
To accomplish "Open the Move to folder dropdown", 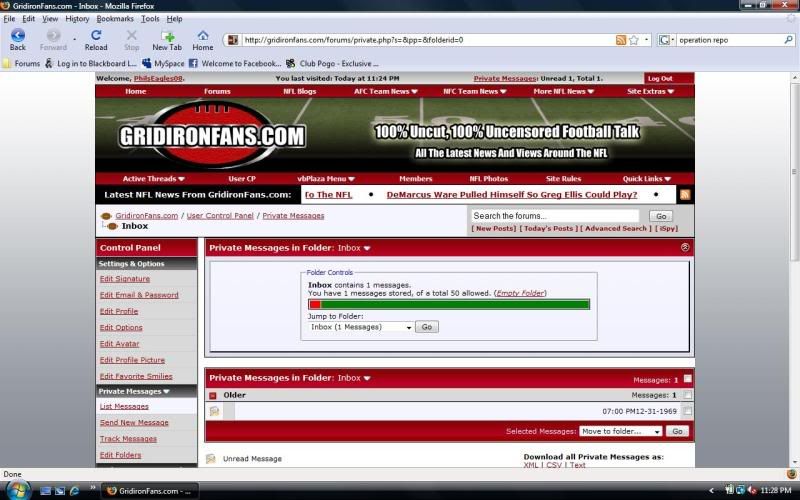I will click(621, 432).
